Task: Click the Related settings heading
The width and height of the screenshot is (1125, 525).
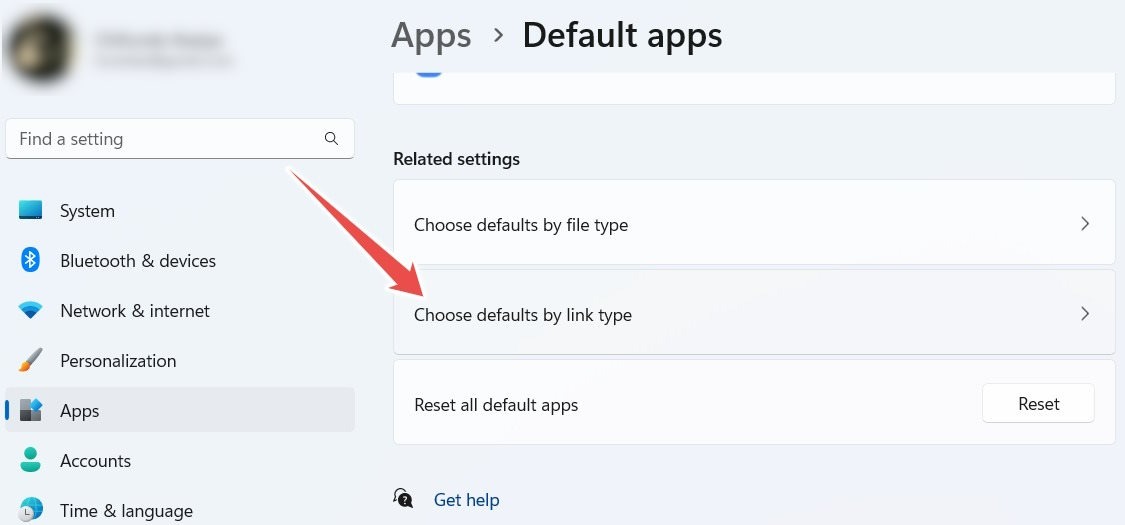Action: tap(456, 159)
